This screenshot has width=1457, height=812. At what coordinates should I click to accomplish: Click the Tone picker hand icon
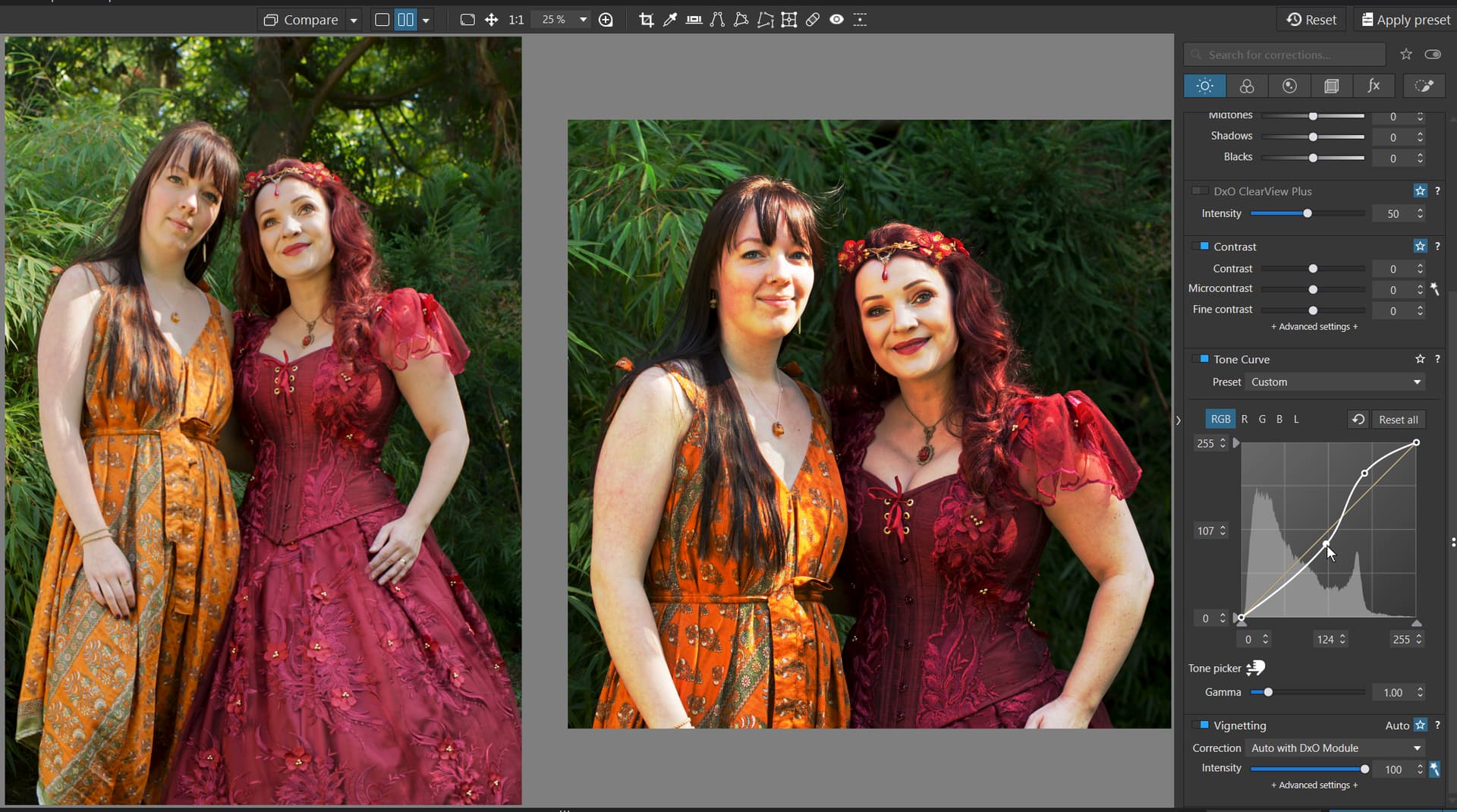(x=1256, y=668)
